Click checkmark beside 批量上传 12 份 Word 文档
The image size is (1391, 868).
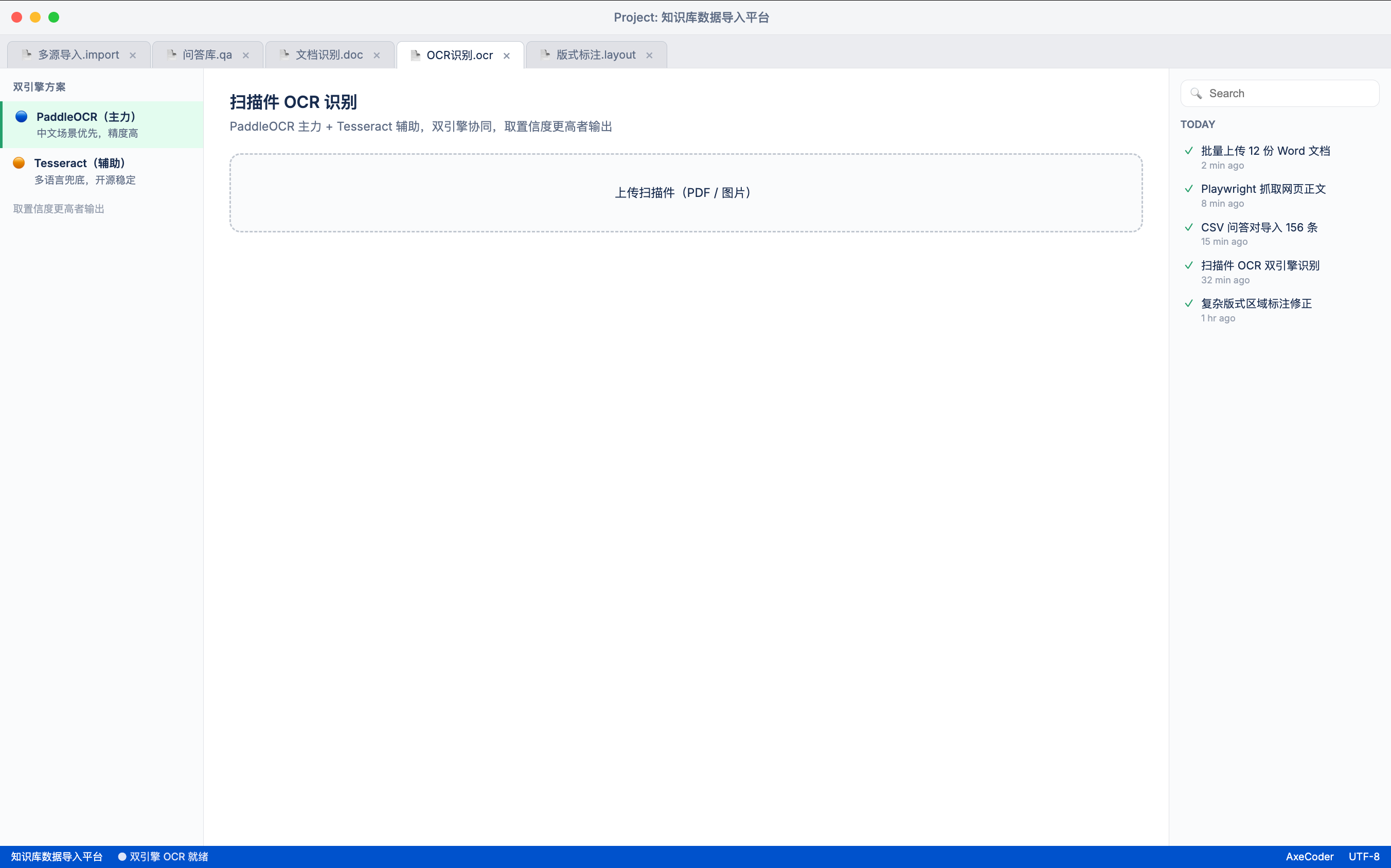coord(1189,151)
